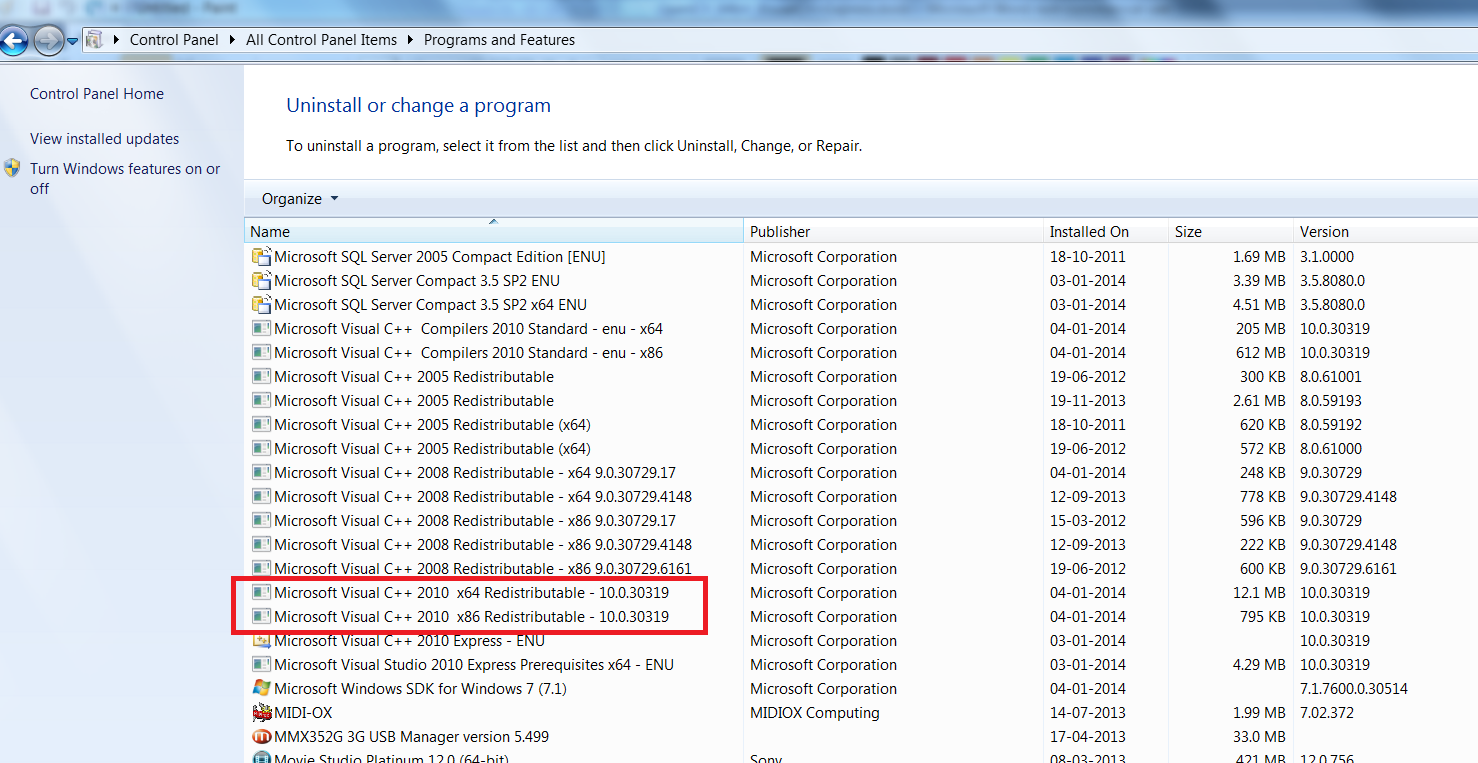This screenshot has height=763, width=1478.
Task: Click icon of Compilers 2010 Standard enu x86
Action: point(261,353)
